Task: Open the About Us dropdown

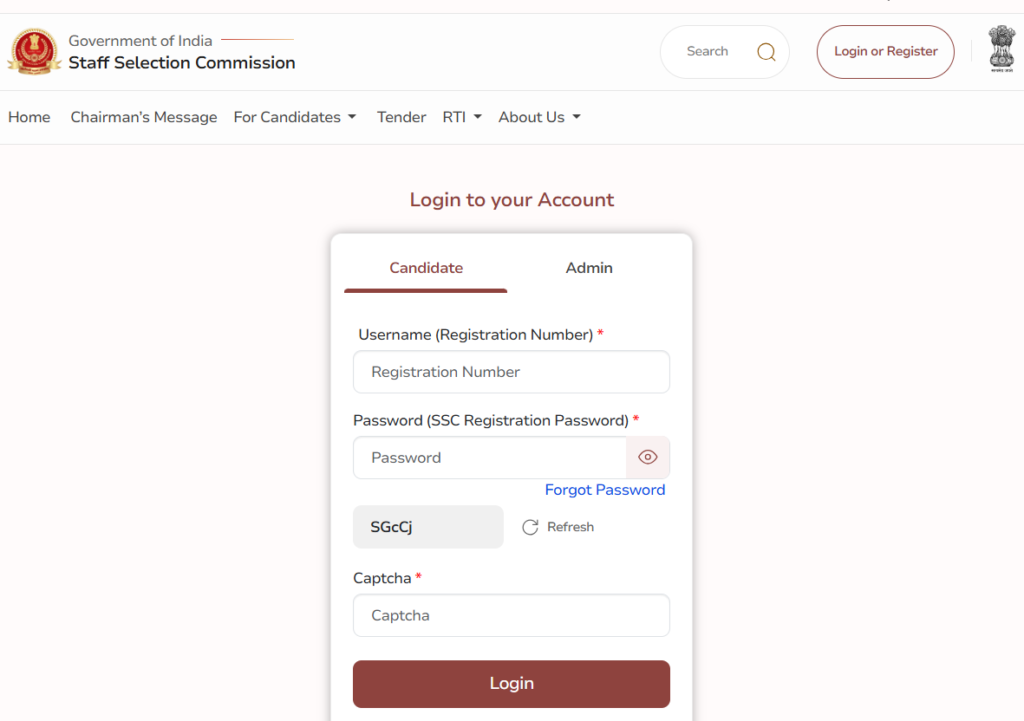Action: (x=578, y=117)
